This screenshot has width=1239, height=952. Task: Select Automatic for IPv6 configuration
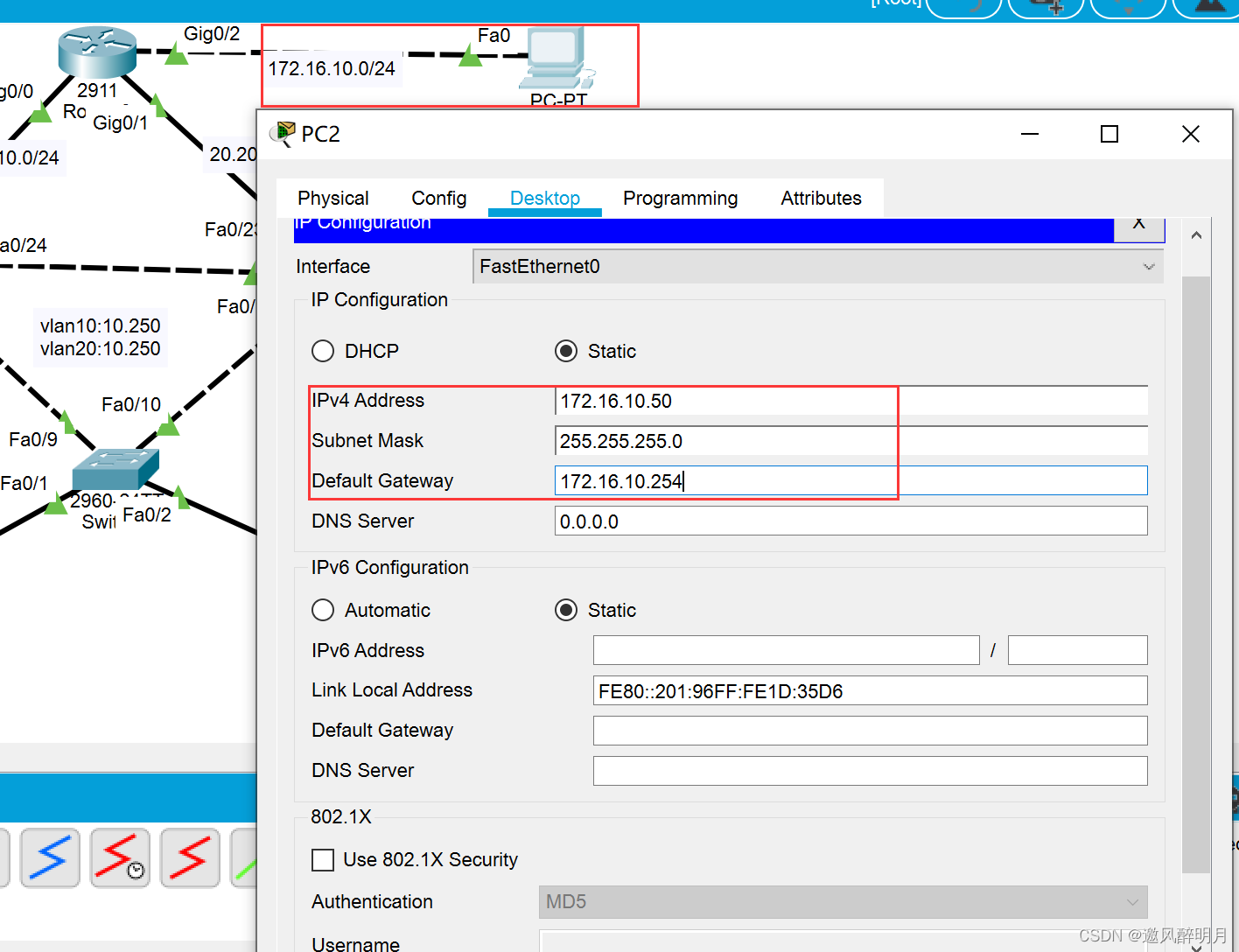point(323,610)
